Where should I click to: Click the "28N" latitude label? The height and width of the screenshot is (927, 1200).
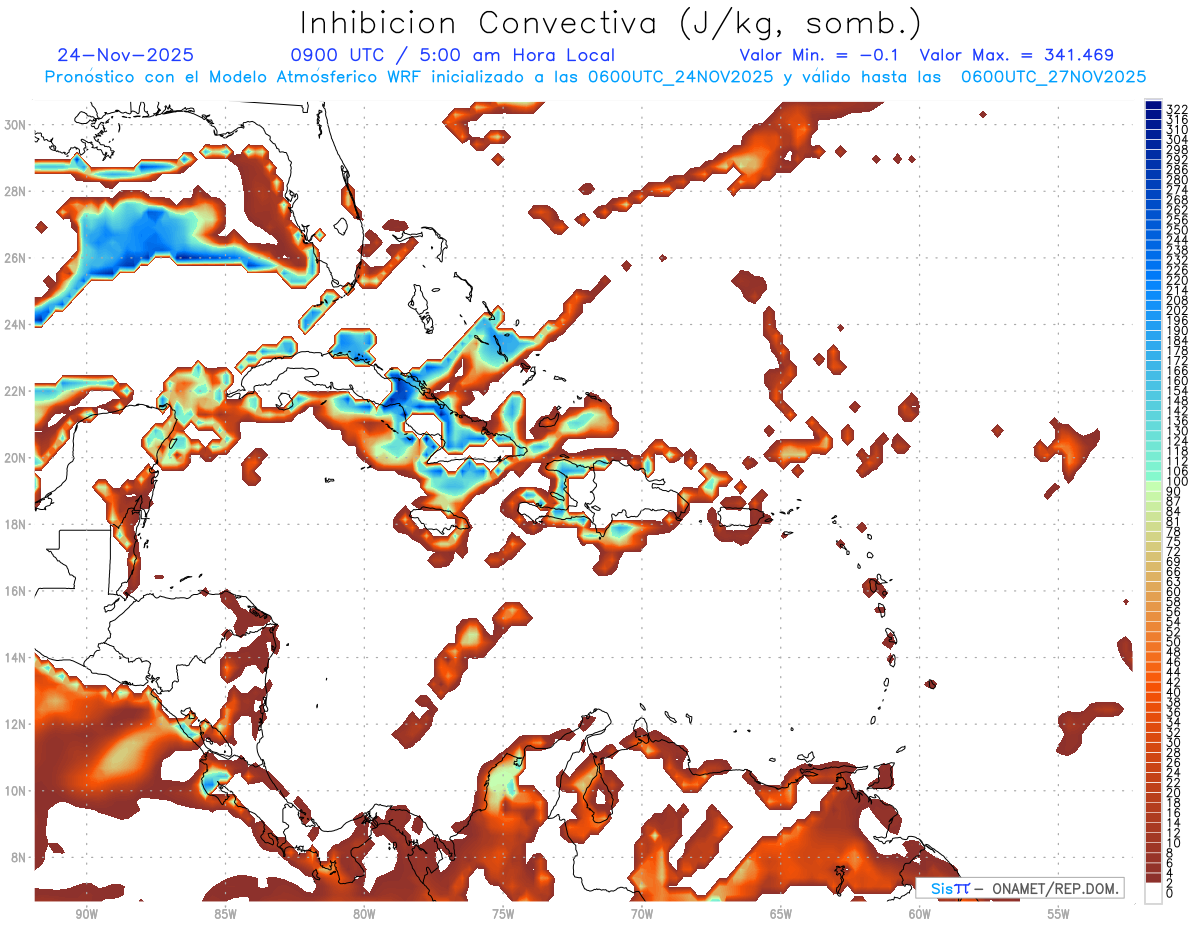(16, 191)
